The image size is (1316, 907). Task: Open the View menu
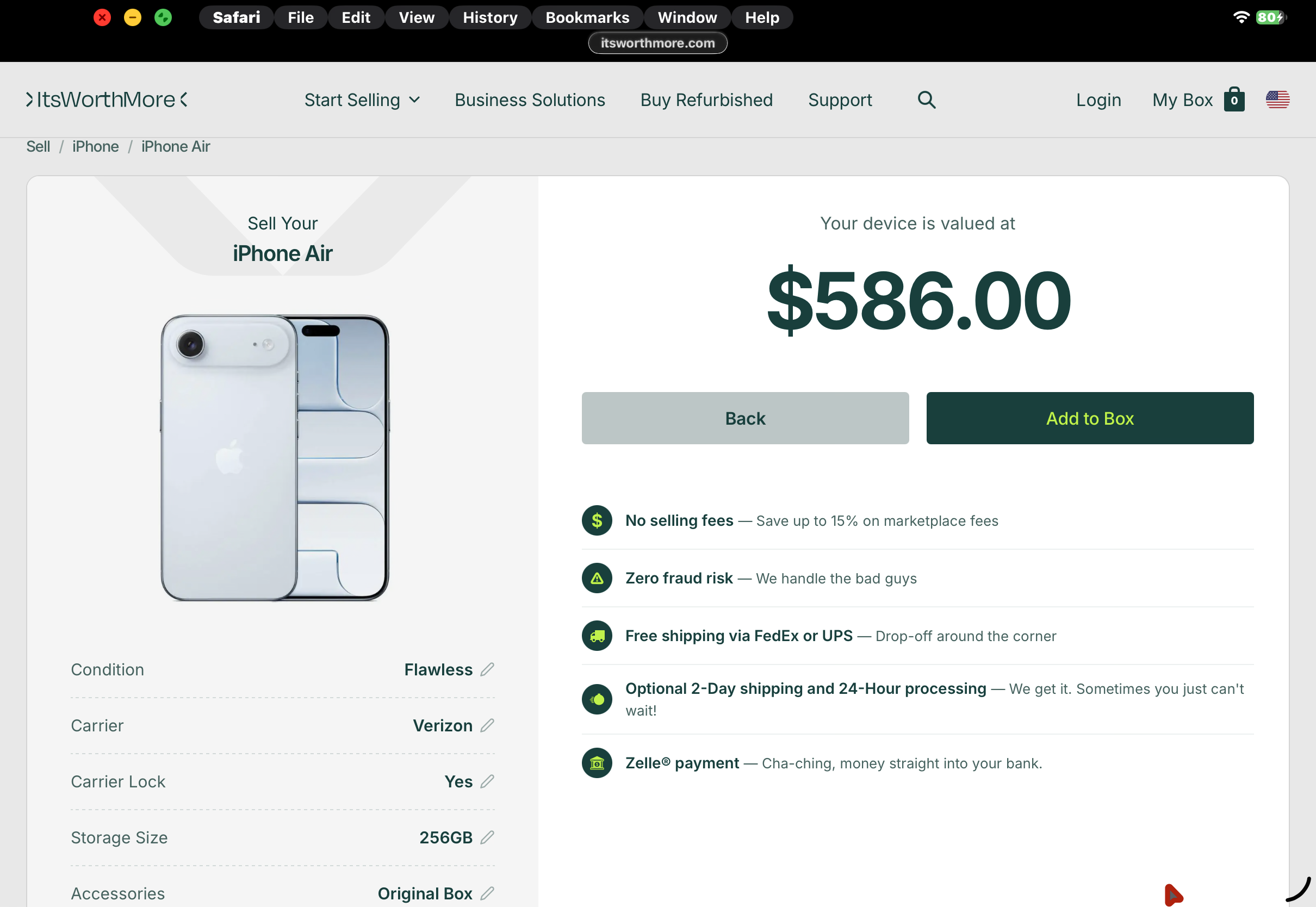coord(417,17)
